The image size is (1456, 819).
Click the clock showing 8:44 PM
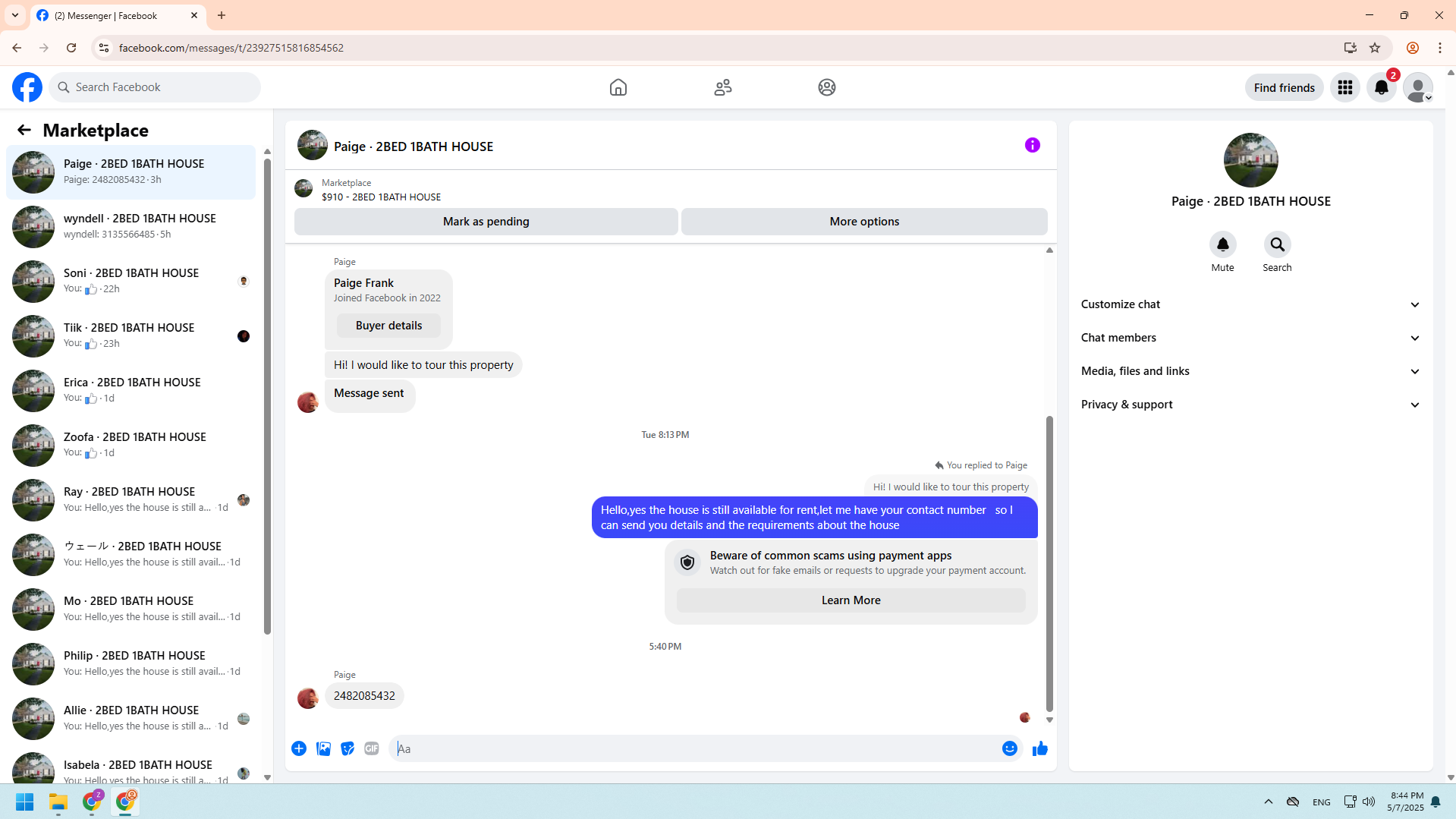pos(1406,795)
